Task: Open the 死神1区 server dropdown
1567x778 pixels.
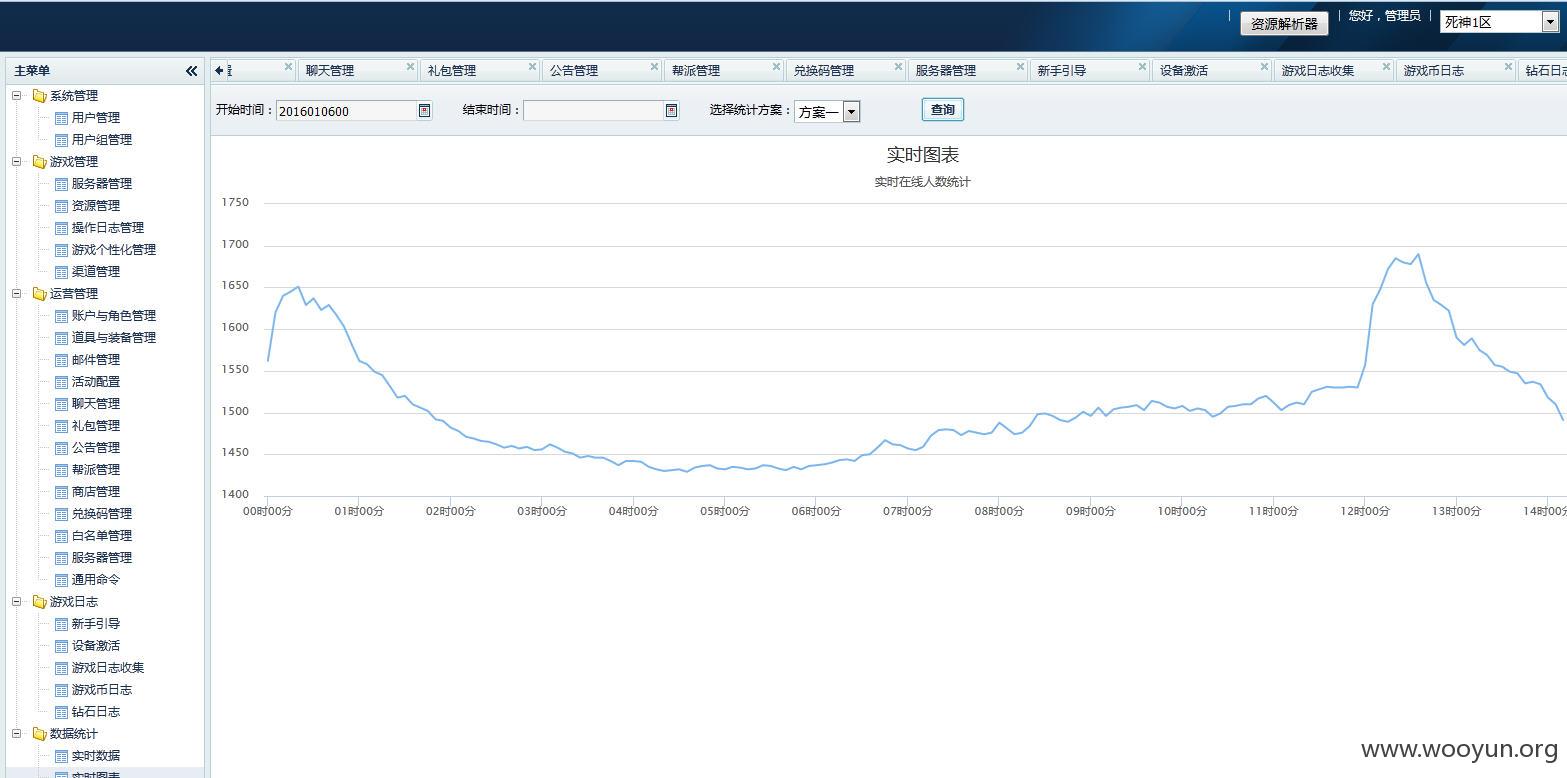Action: click(x=1550, y=22)
